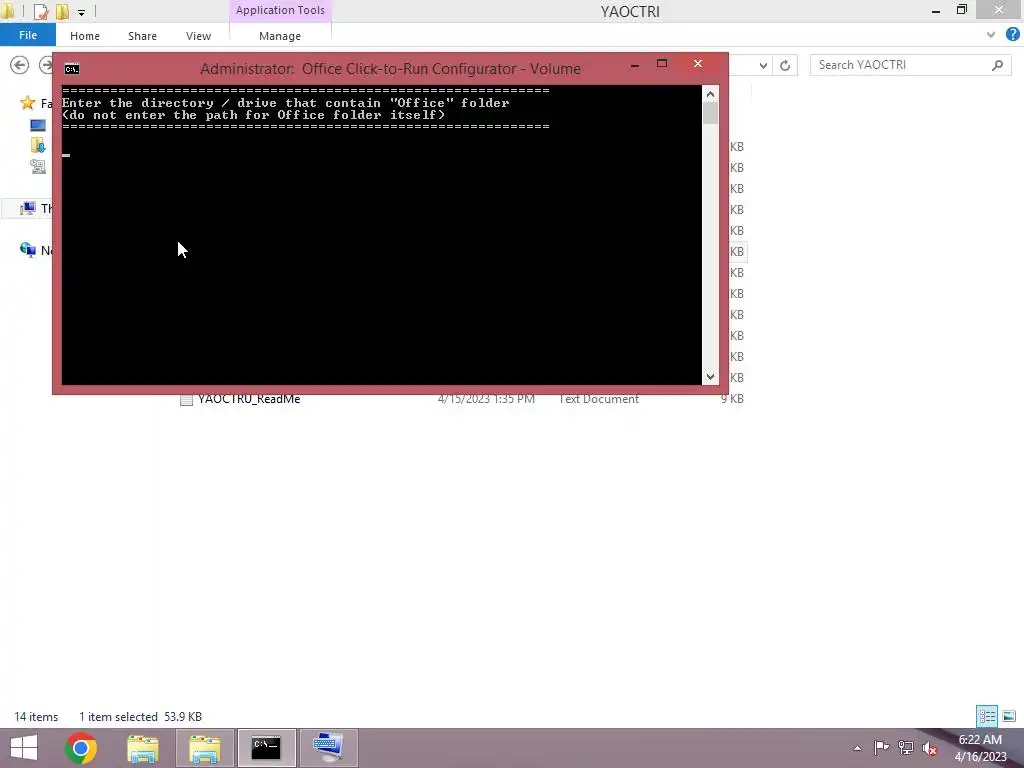Image resolution: width=1024 pixels, height=768 pixels.
Task: Click the "14 items" status bar text
Action: [x=36, y=716]
